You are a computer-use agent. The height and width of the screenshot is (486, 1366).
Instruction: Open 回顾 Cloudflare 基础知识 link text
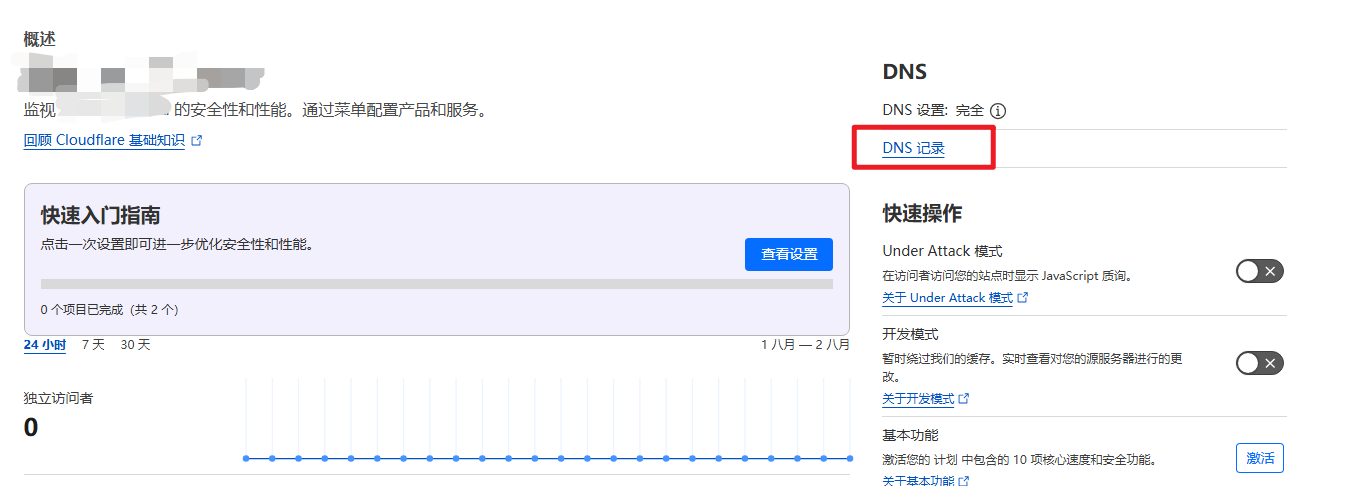[x=104, y=141]
